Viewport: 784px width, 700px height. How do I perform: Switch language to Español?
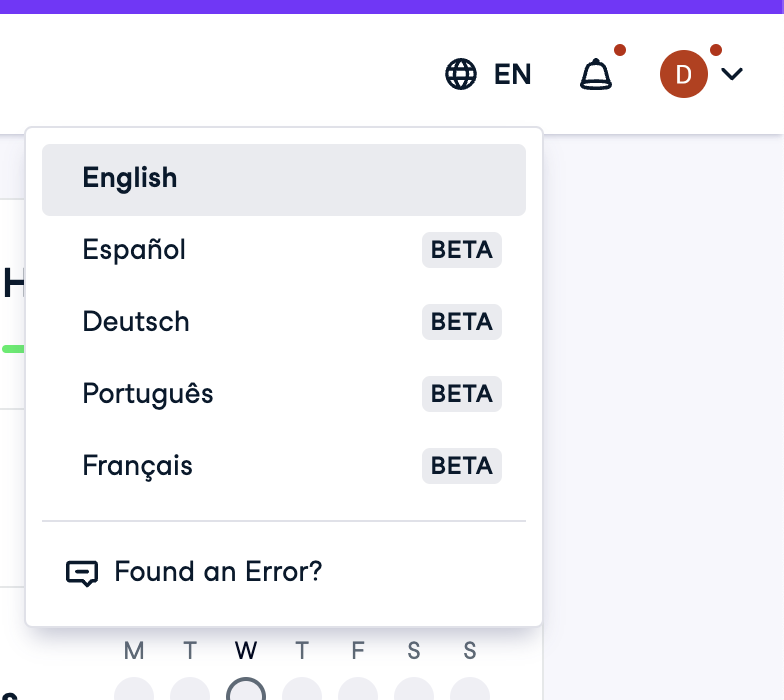coord(135,250)
